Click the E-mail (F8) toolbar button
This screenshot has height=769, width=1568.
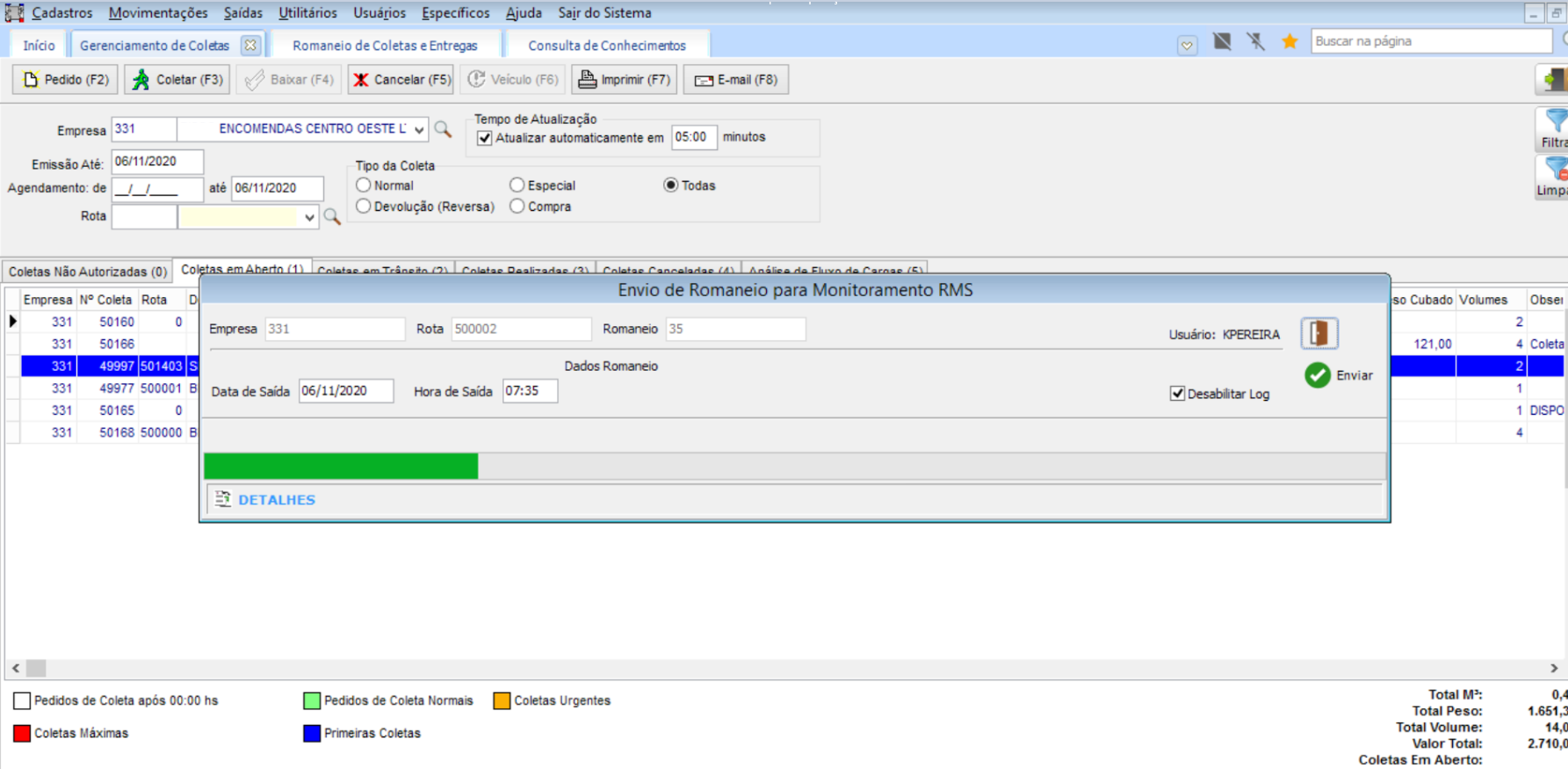pos(736,80)
